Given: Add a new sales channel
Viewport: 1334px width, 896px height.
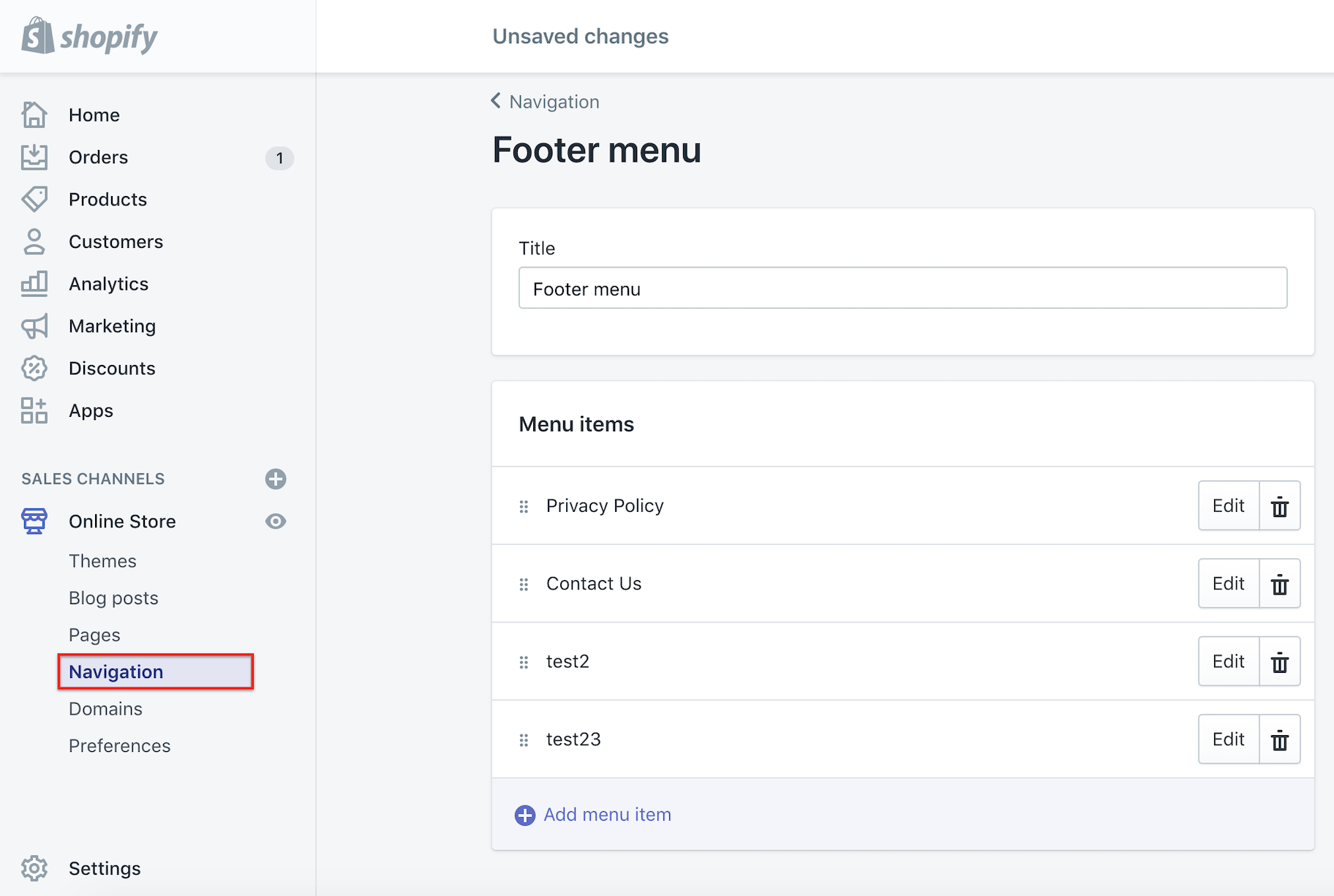Looking at the screenshot, I should tap(276, 479).
